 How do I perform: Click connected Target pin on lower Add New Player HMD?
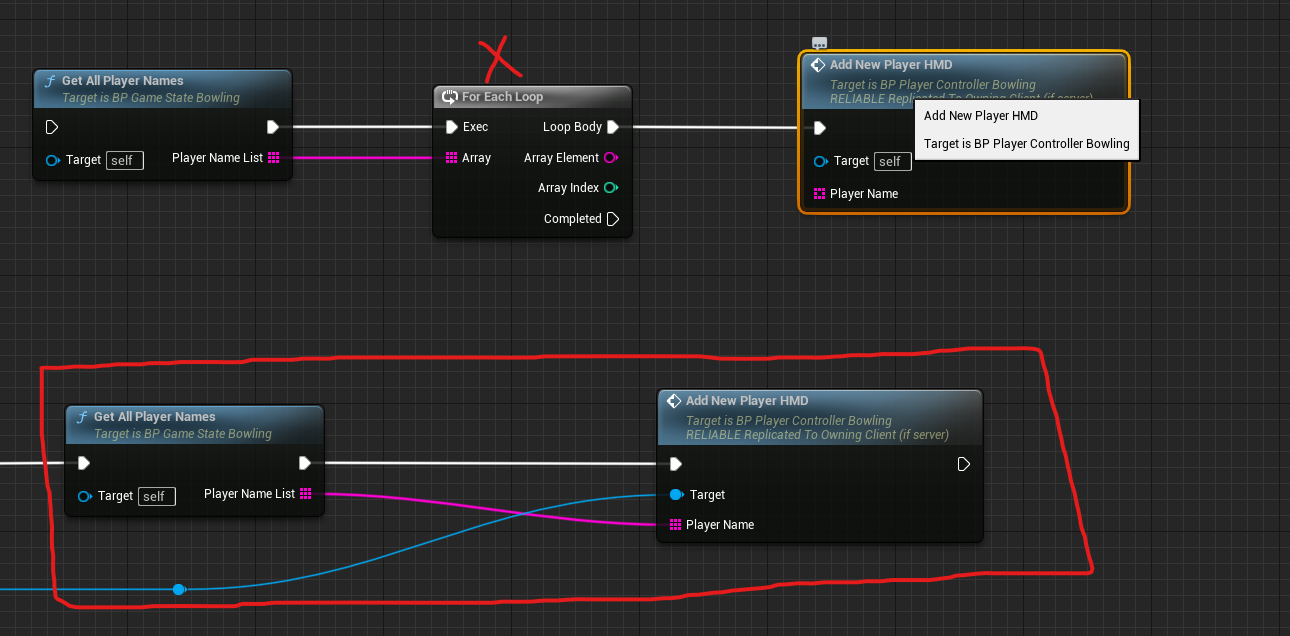click(677, 495)
